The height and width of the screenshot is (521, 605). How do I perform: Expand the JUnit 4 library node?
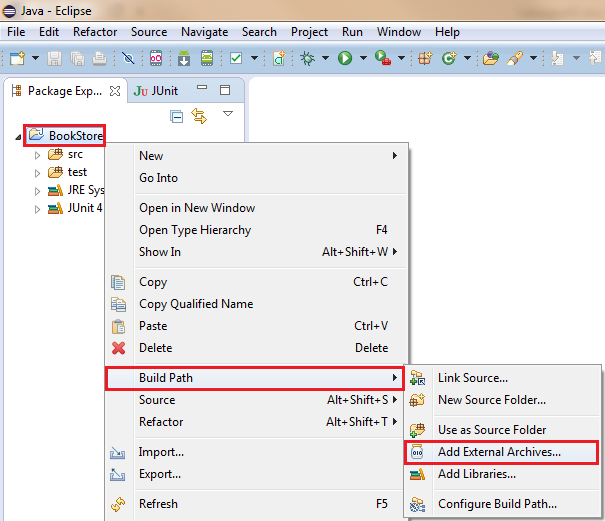coord(37,209)
